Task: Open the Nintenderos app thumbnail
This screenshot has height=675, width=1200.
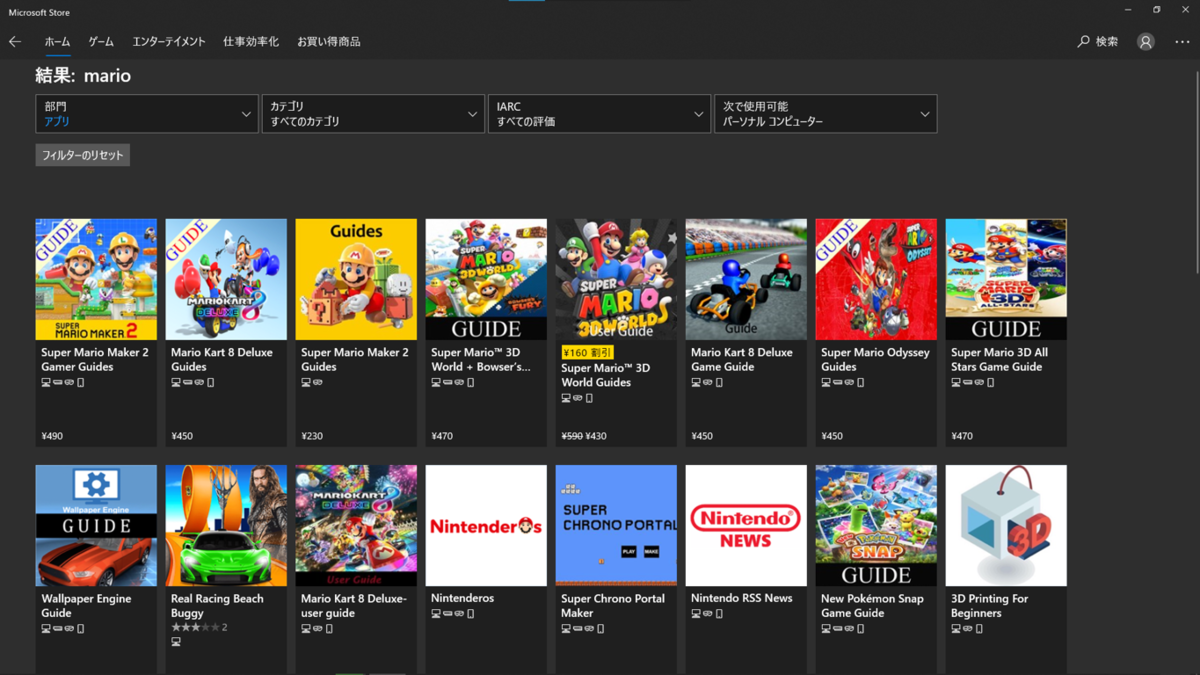Action: (x=486, y=525)
